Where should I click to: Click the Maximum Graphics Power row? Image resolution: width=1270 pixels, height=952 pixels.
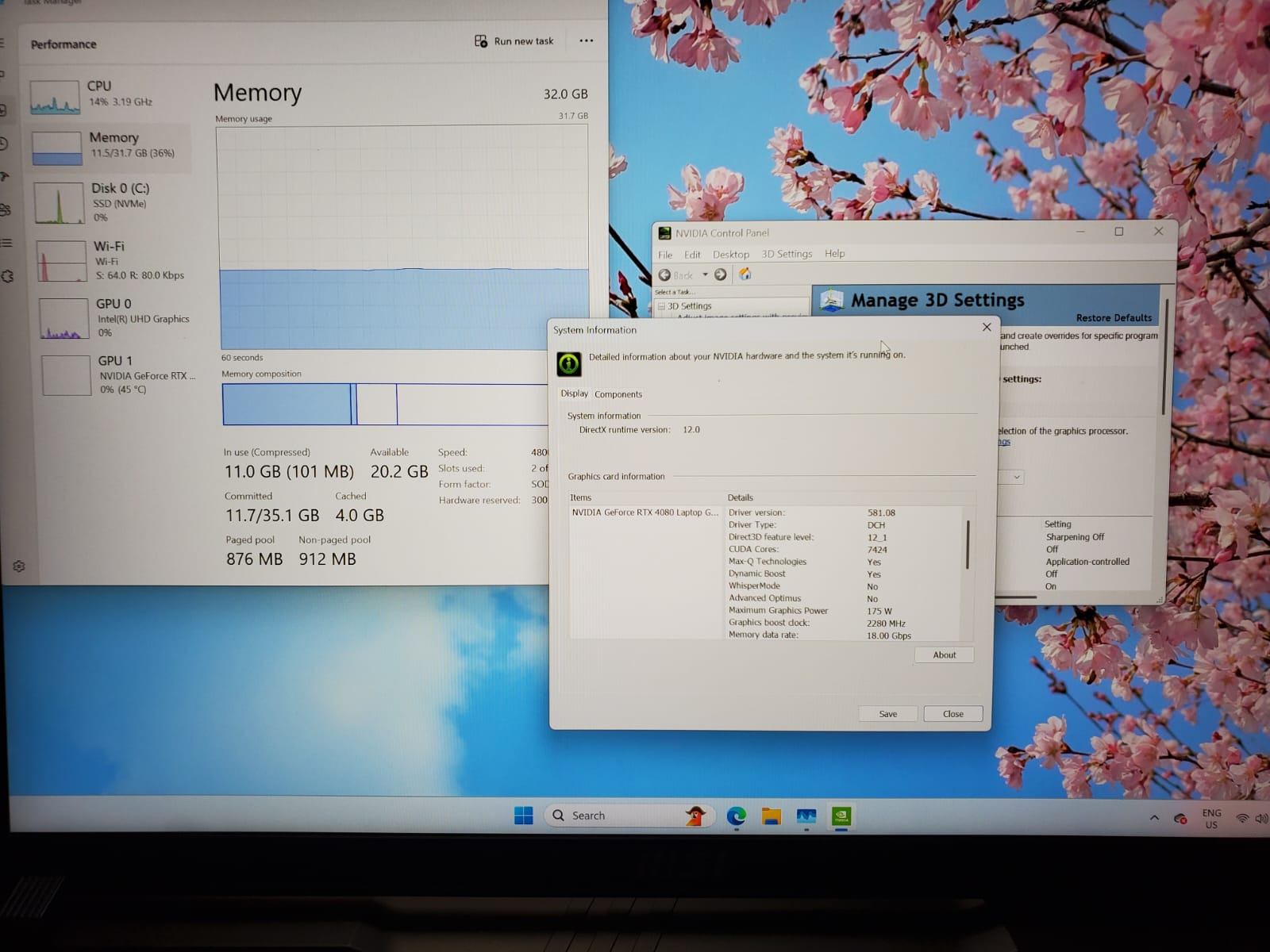point(844,611)
